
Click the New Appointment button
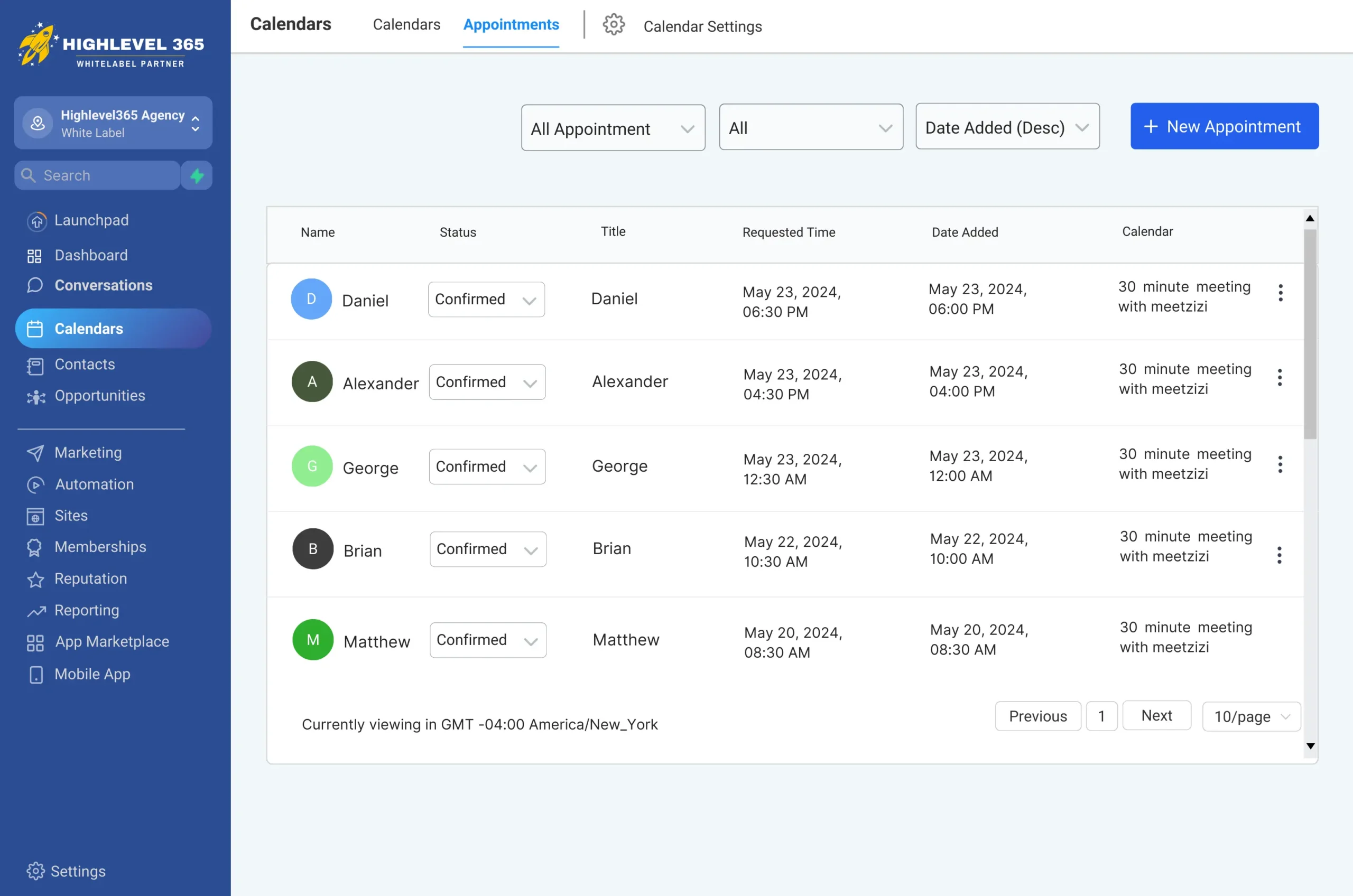(1224, 126)
